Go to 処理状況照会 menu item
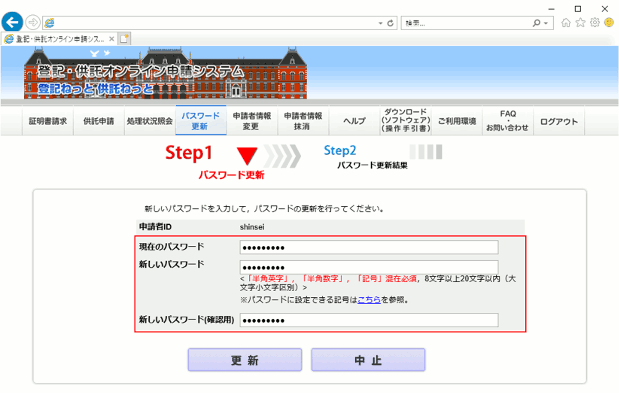The height and width of the screenshot is (393, 619). click(150, 121)
